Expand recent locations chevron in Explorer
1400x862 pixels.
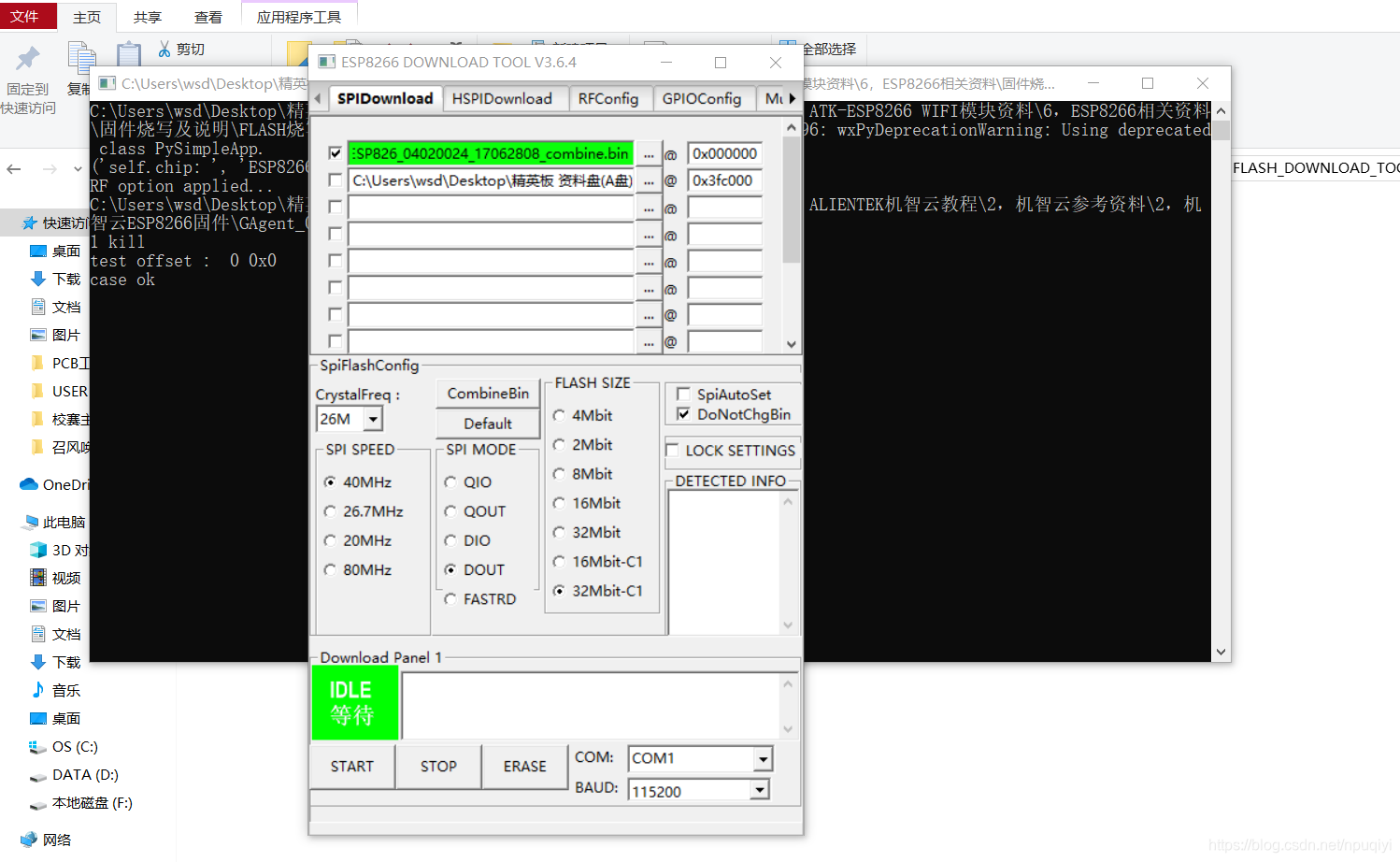tap(78, 169)
